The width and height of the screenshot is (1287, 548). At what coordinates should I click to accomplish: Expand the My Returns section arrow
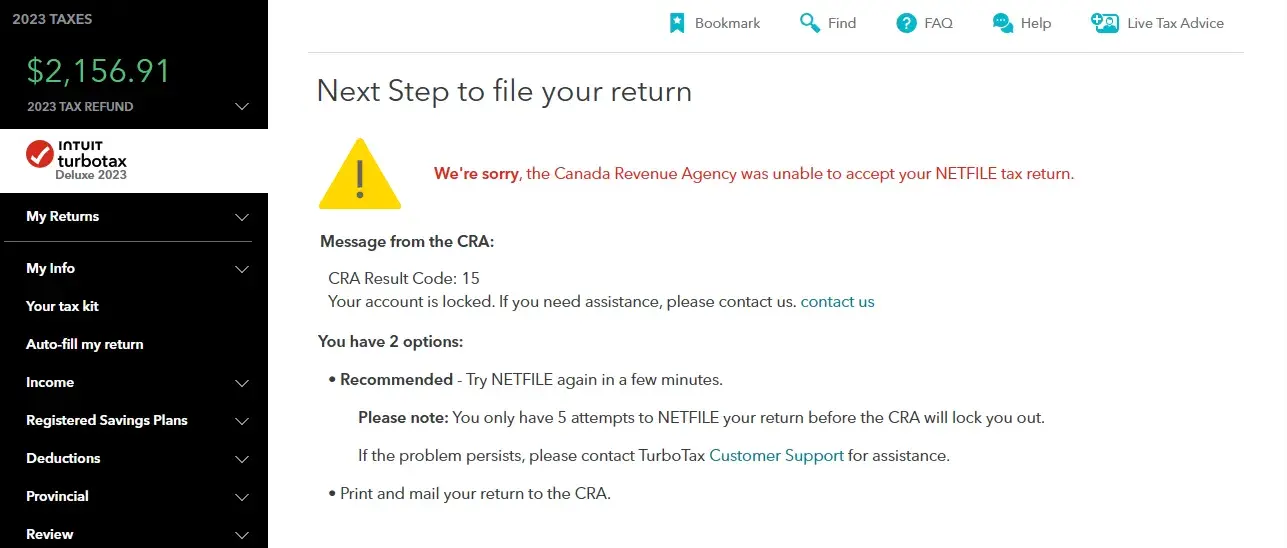pos(241,217)
